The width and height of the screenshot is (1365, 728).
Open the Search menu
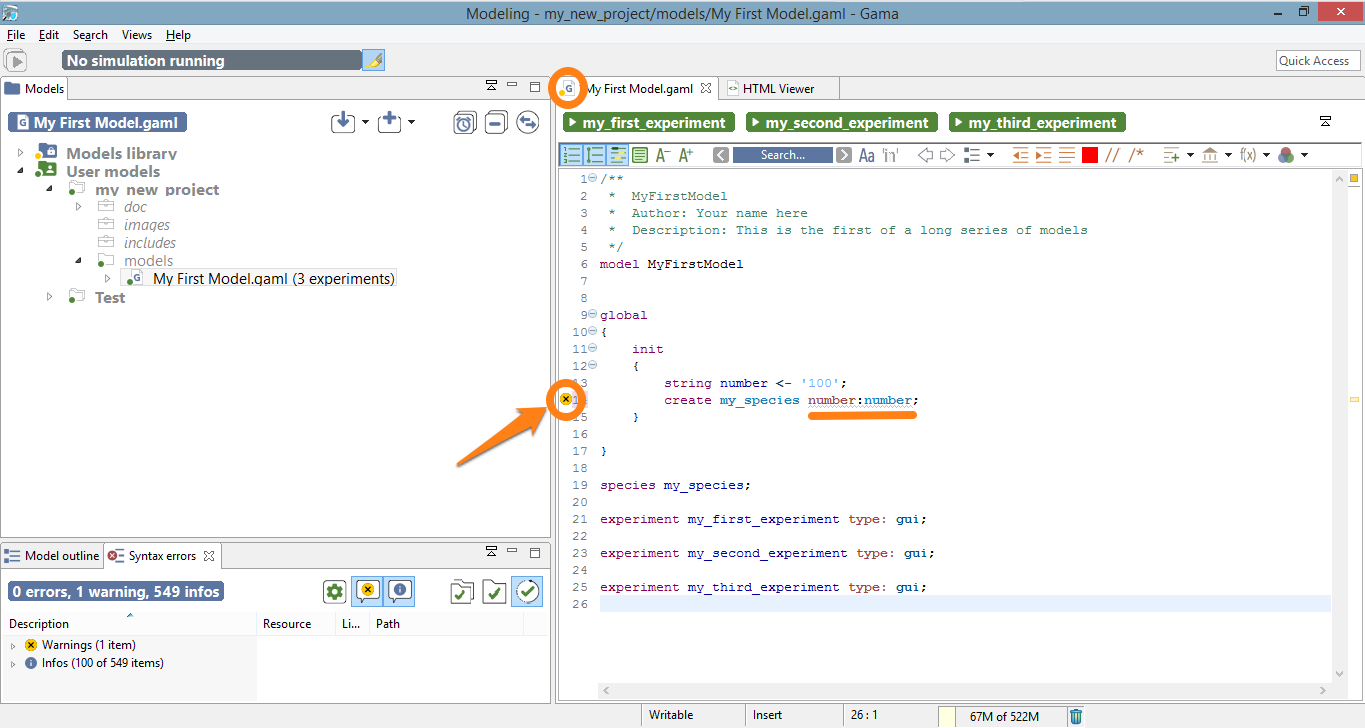coord(90,34)
